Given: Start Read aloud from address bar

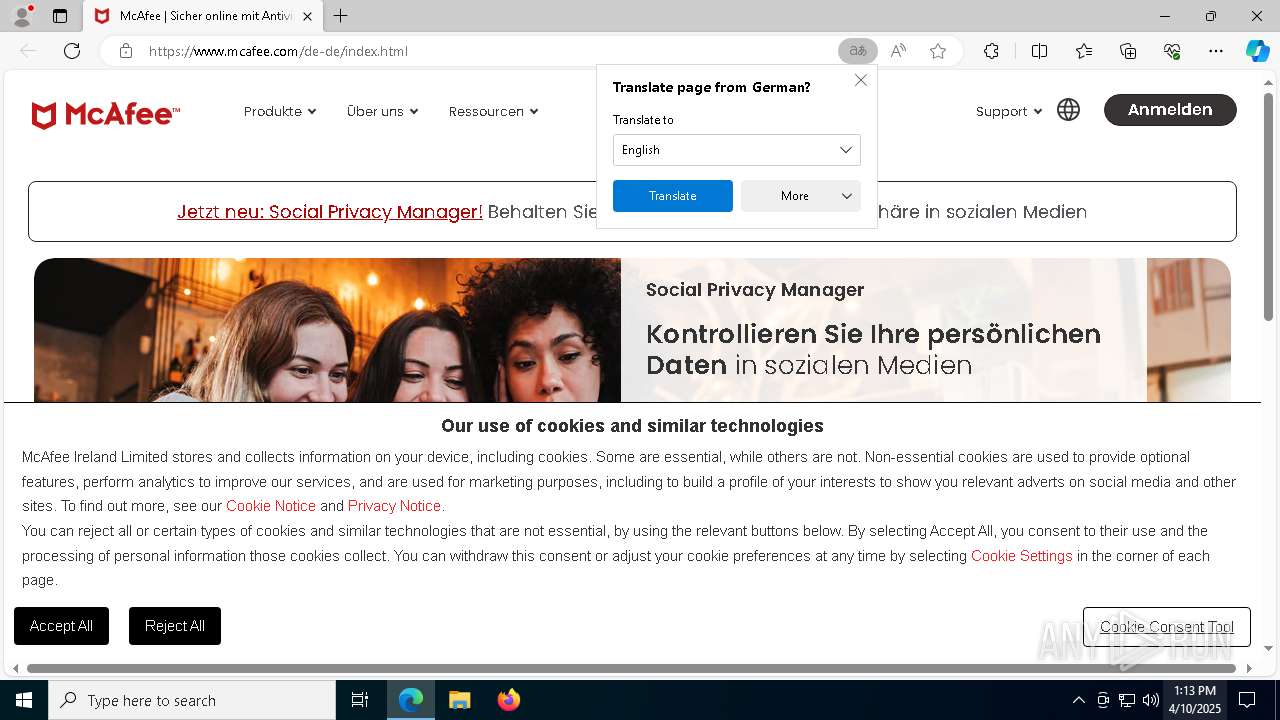Looking at the screenshot, I should [898, 51].
